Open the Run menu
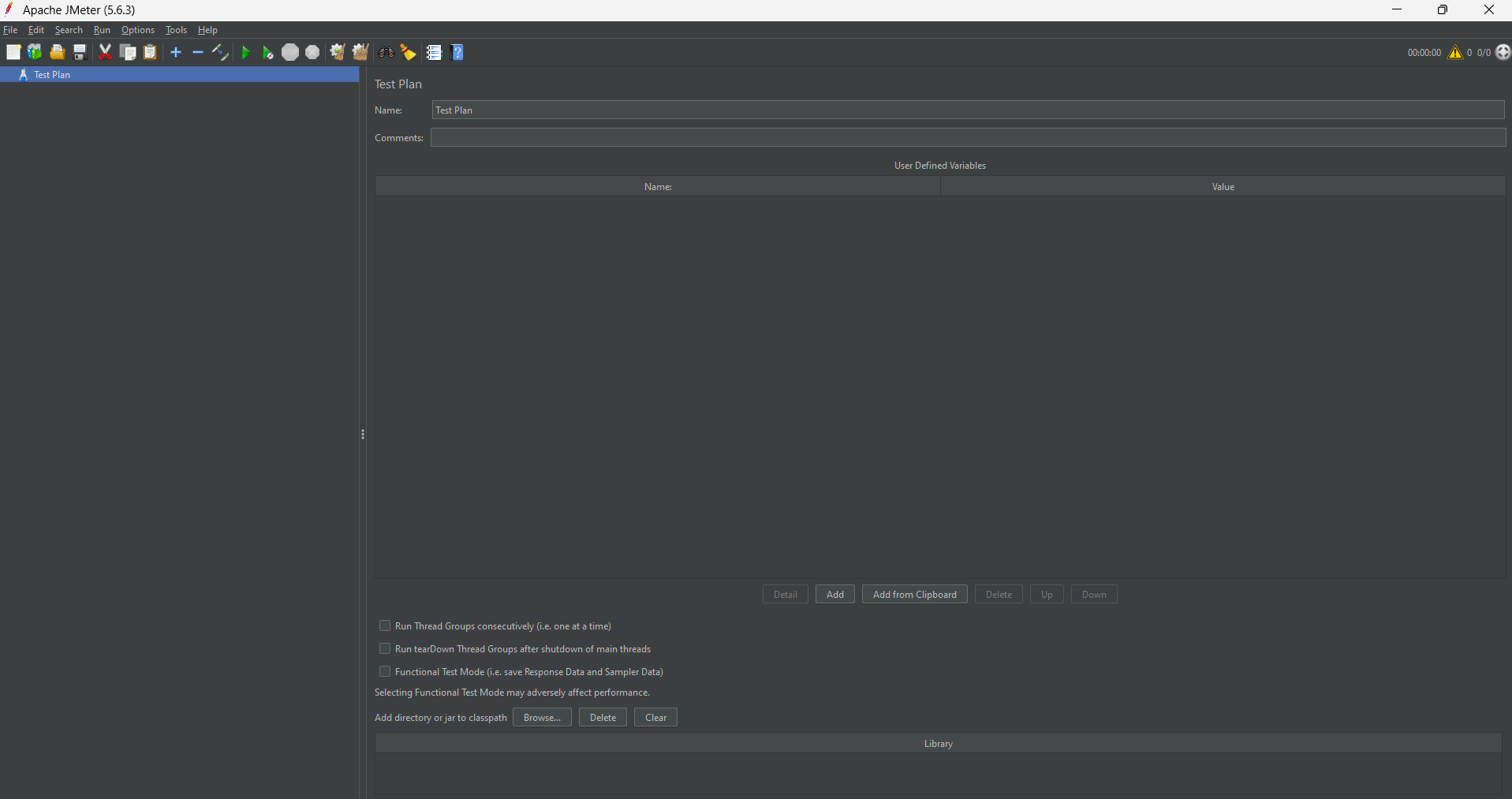The height and width of the screenshot is (799, 1512). 102,30
